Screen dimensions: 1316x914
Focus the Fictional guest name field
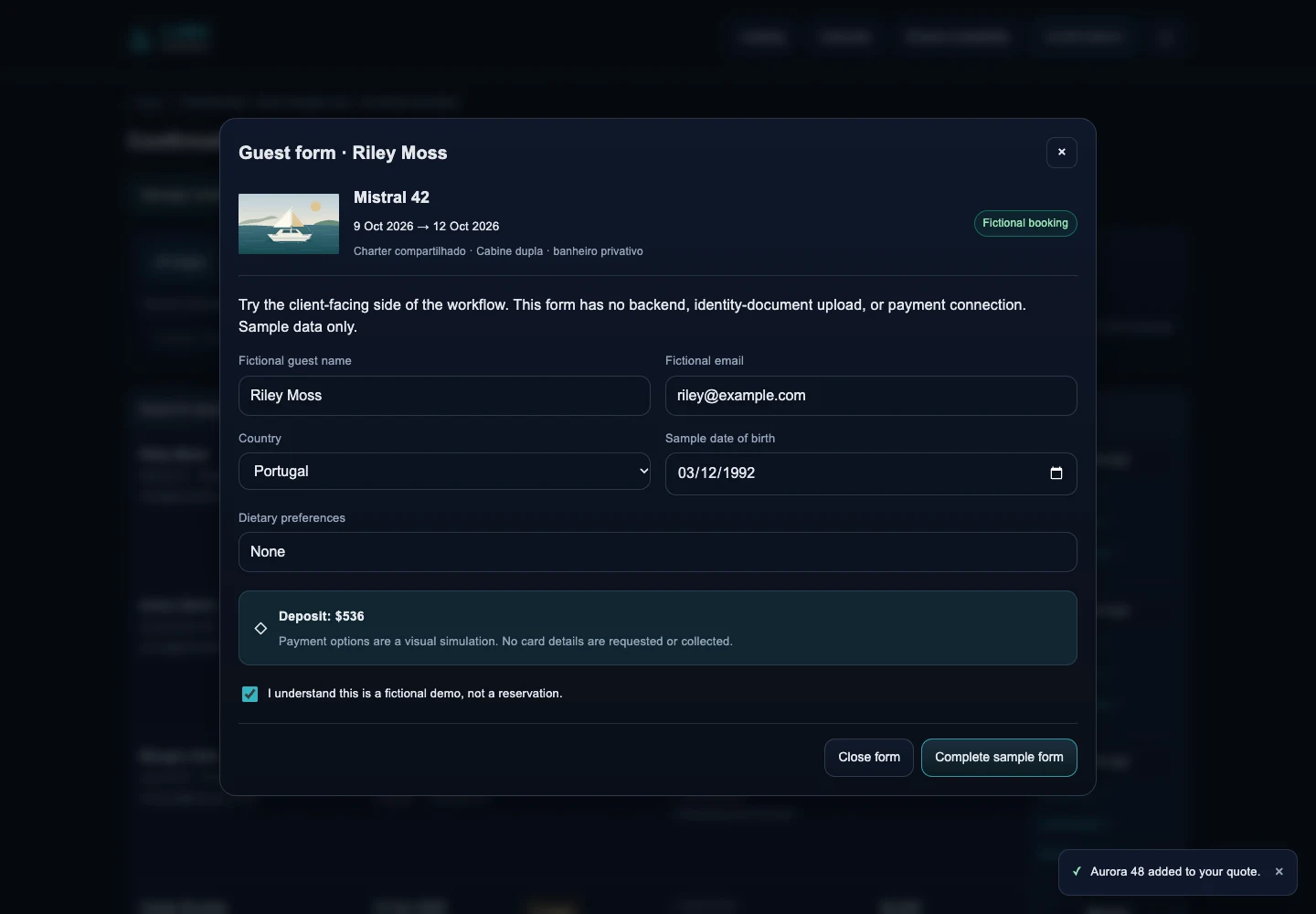(444, 396)
